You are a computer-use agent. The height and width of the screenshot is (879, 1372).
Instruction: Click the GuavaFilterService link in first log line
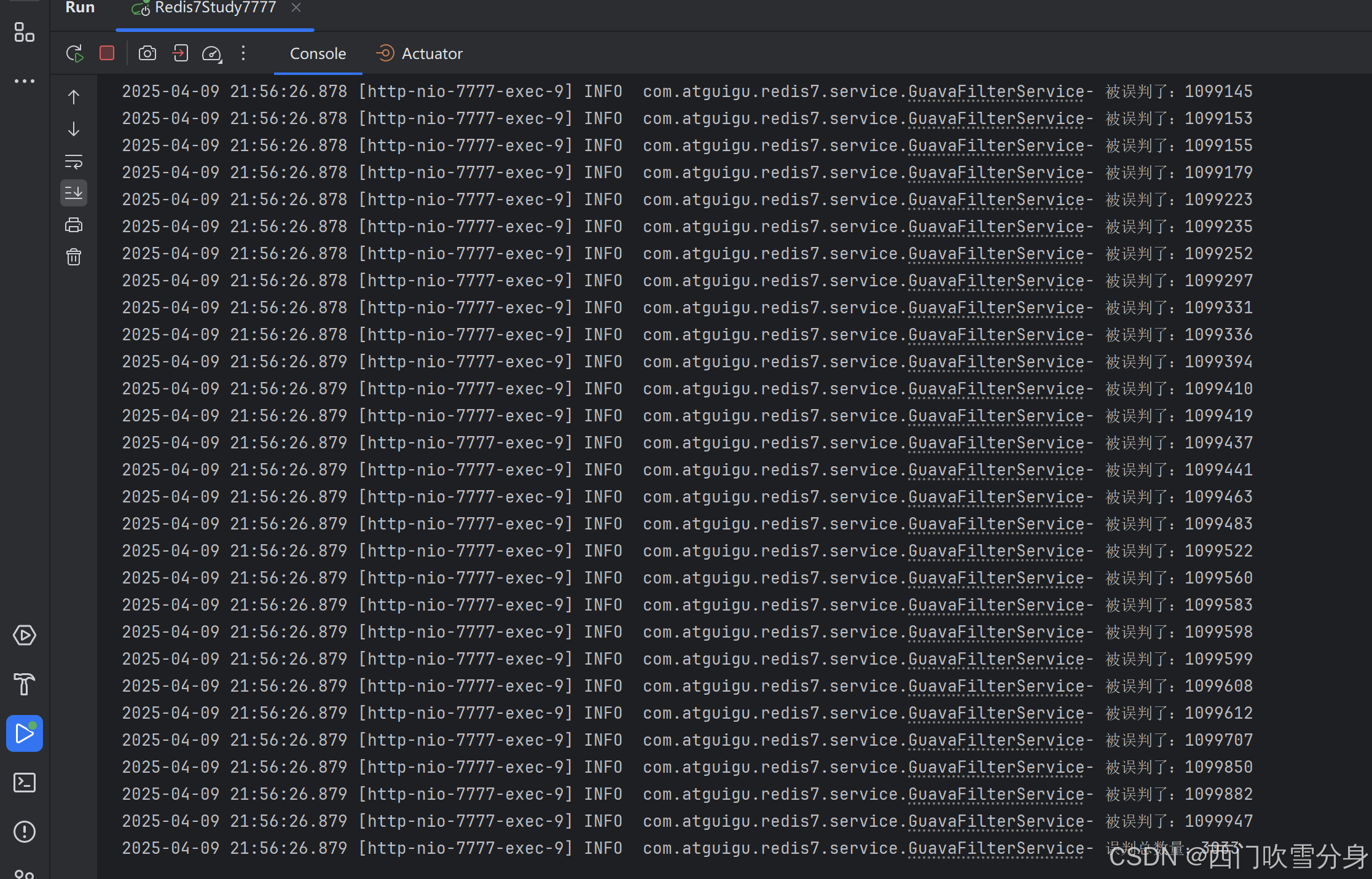click(x=996, y=92)
